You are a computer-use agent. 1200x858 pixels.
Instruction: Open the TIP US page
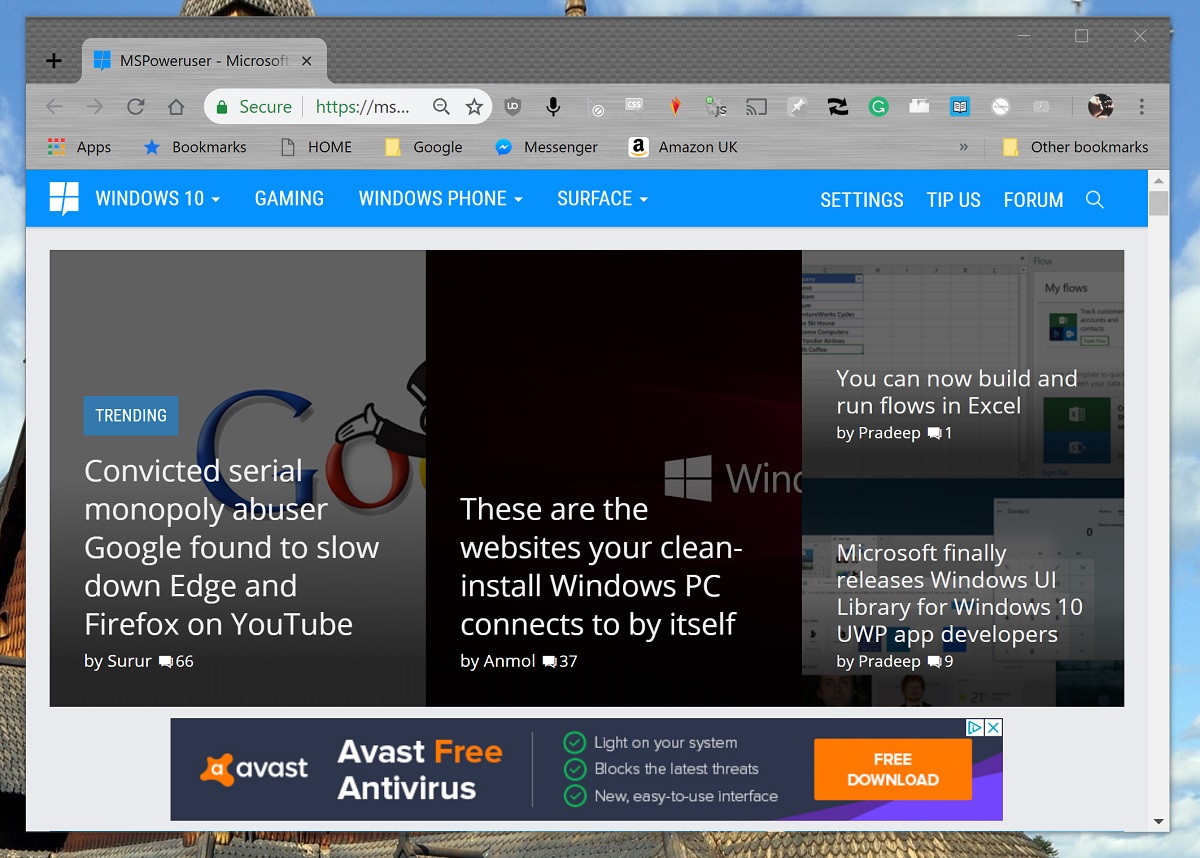[x=954, y=200]
